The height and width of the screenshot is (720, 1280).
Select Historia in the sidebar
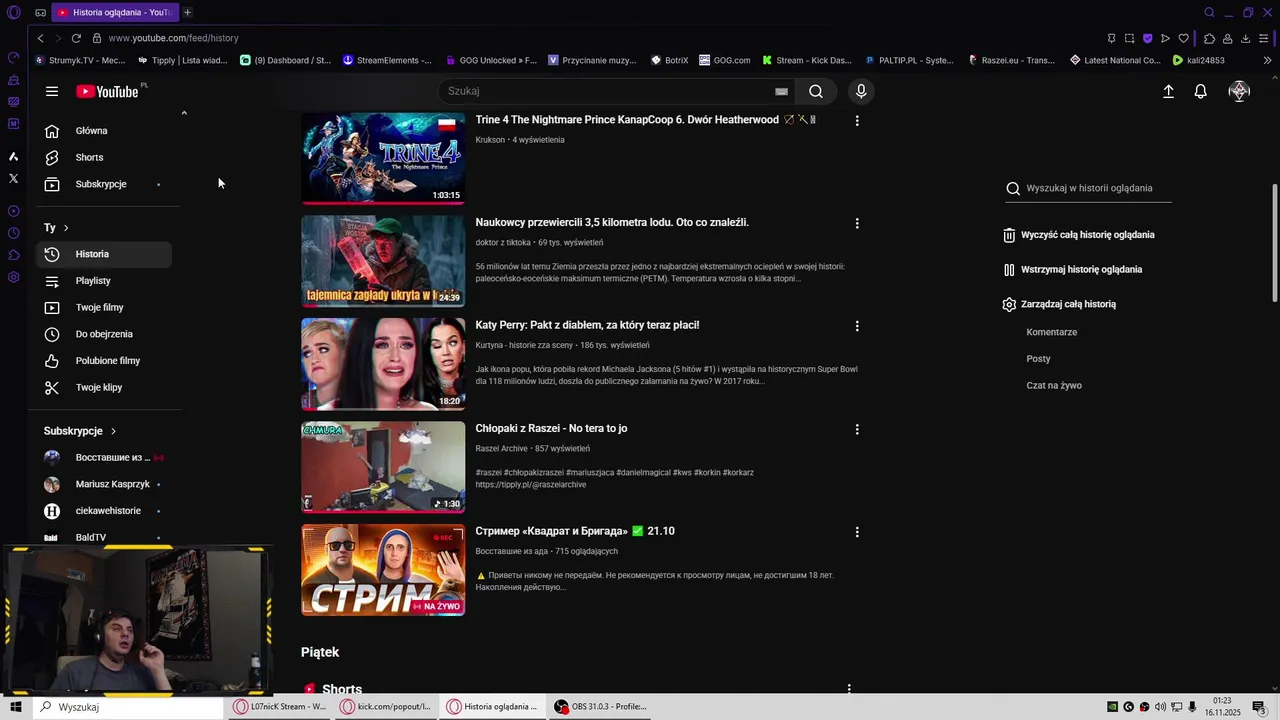coord(104,254)
